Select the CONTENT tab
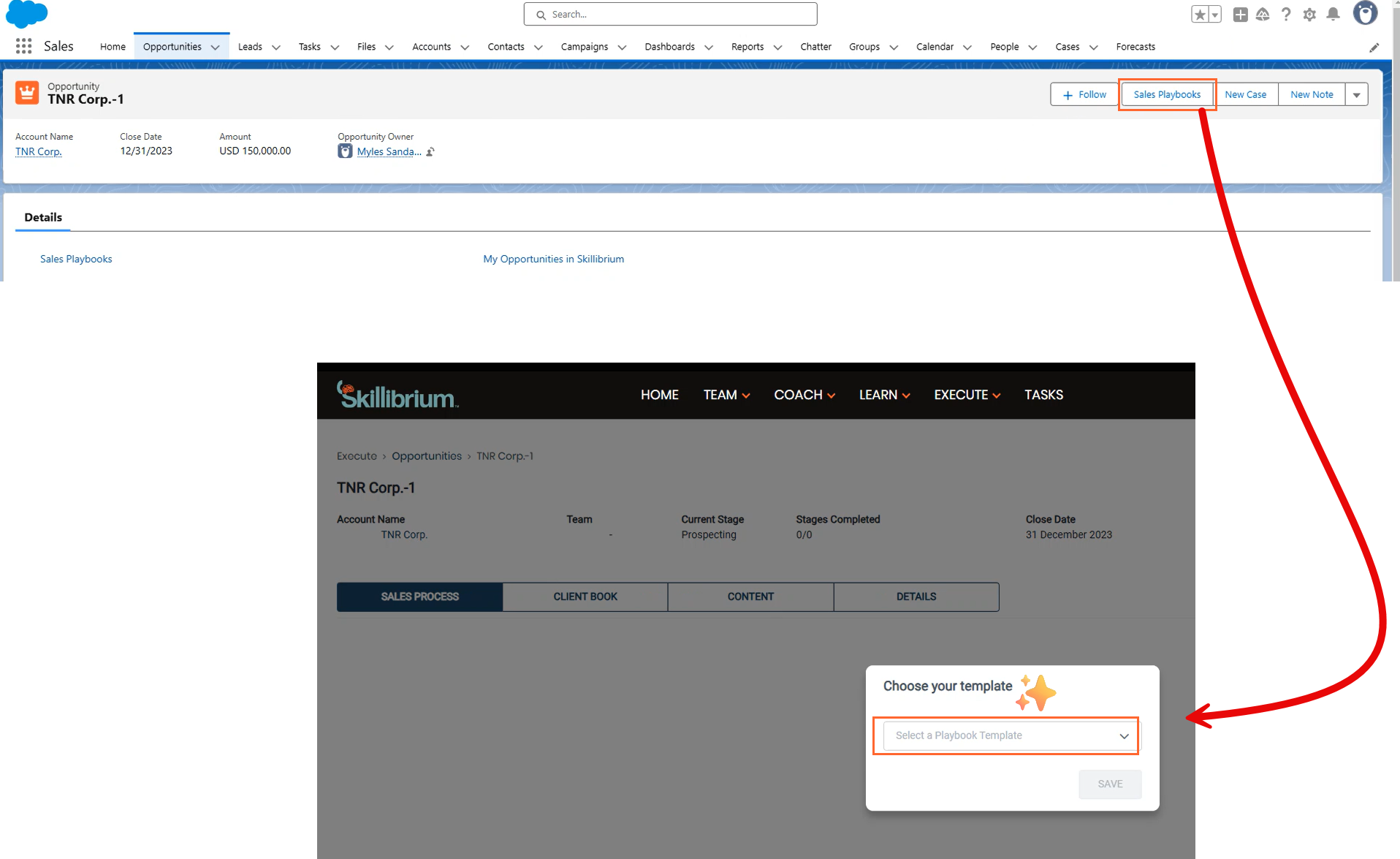This screenshot has height=859, width=1400. (750, 597)
